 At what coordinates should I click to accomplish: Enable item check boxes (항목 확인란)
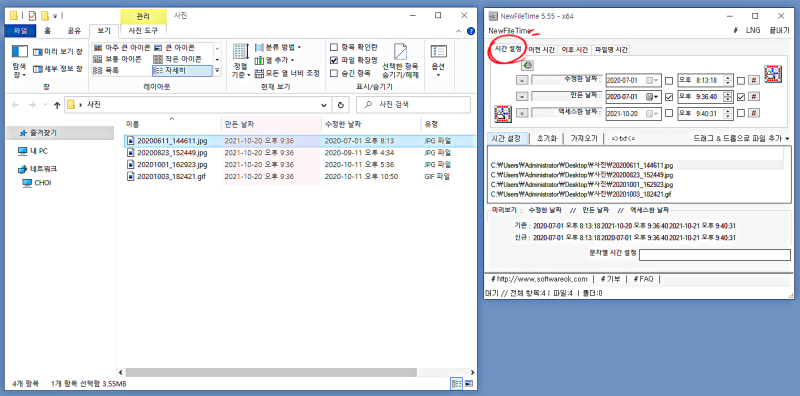(334, 47)
